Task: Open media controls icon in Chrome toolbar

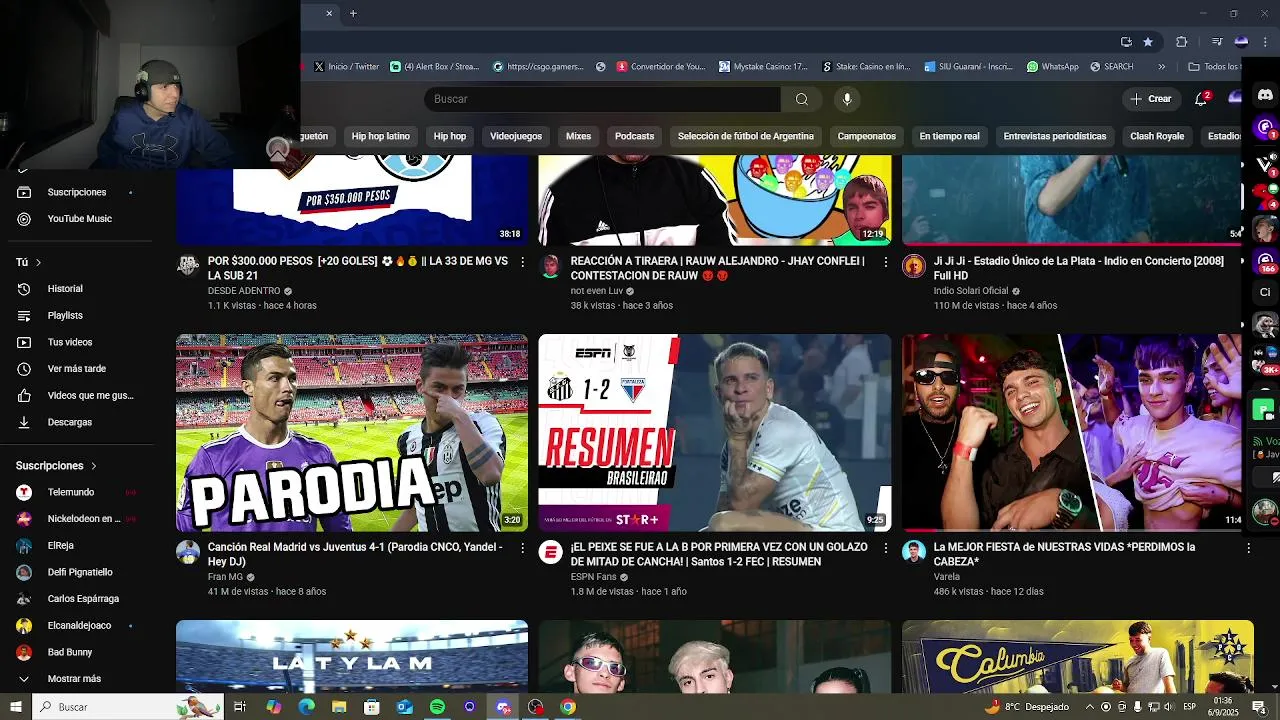Action: pos(1216,41)
